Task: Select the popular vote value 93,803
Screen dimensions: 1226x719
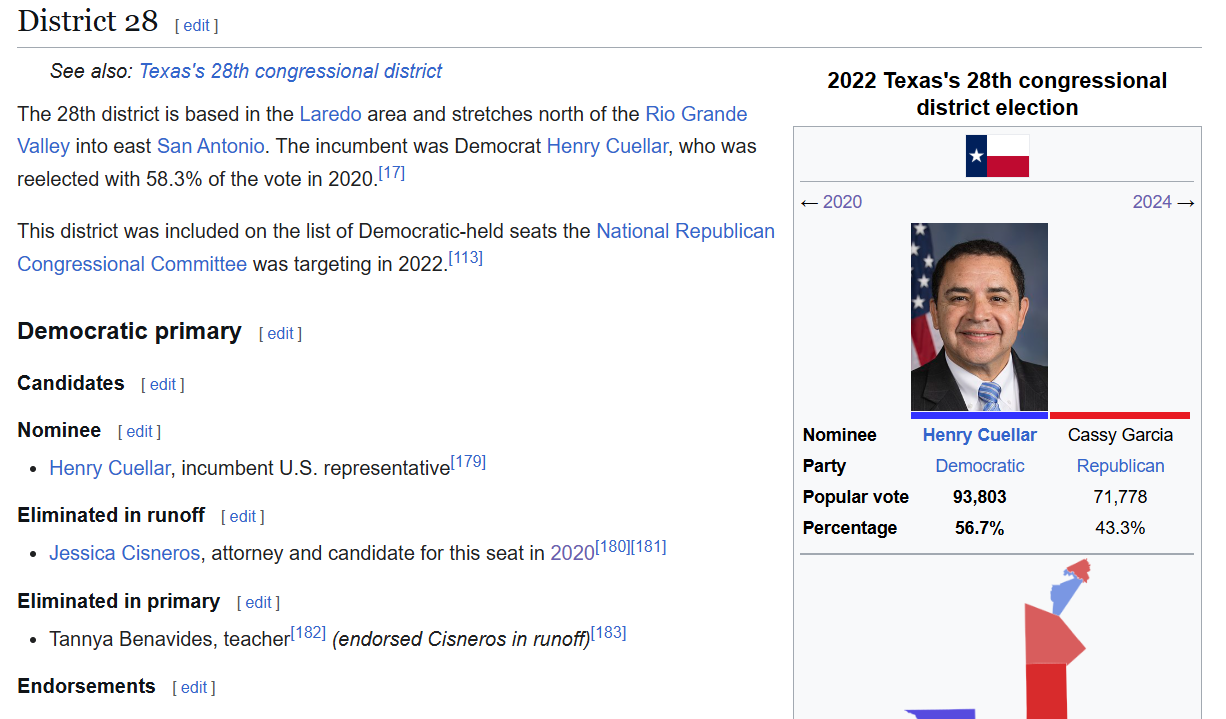Action: 980,497
